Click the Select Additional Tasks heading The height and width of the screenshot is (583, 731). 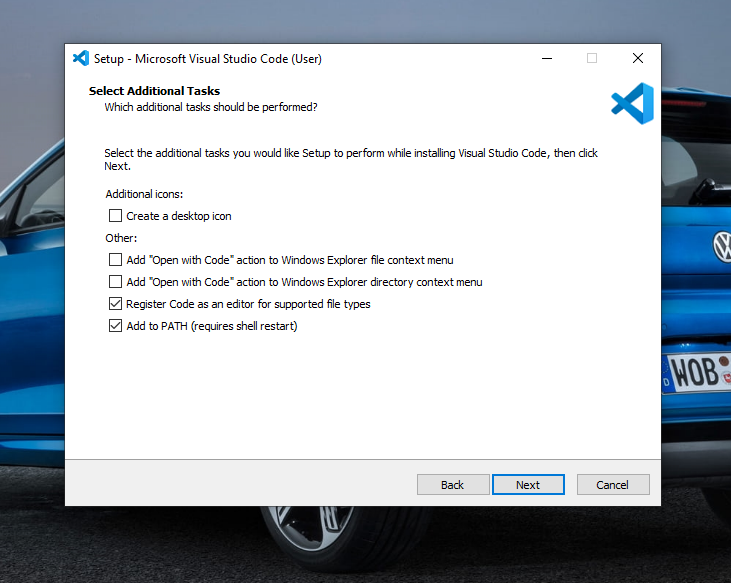pyautogui.click(x=154, y=91)
